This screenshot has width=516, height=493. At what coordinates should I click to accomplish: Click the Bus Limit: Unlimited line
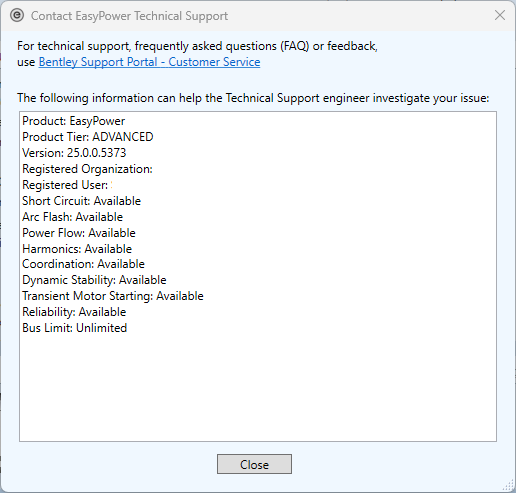pyautogui.click(x=74, y=328)
